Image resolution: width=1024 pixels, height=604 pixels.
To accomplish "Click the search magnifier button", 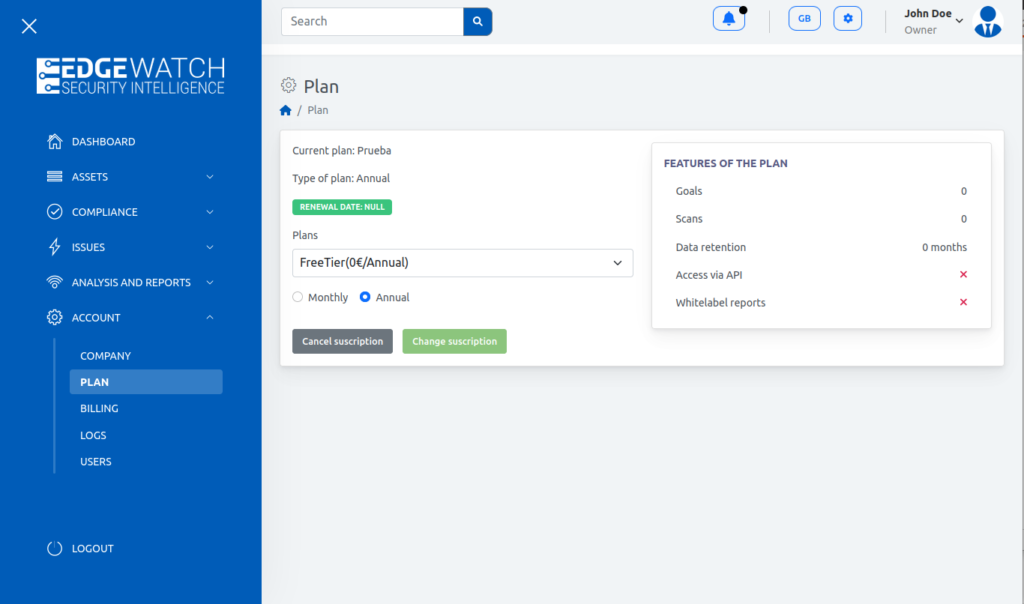I will coord(478,21).
